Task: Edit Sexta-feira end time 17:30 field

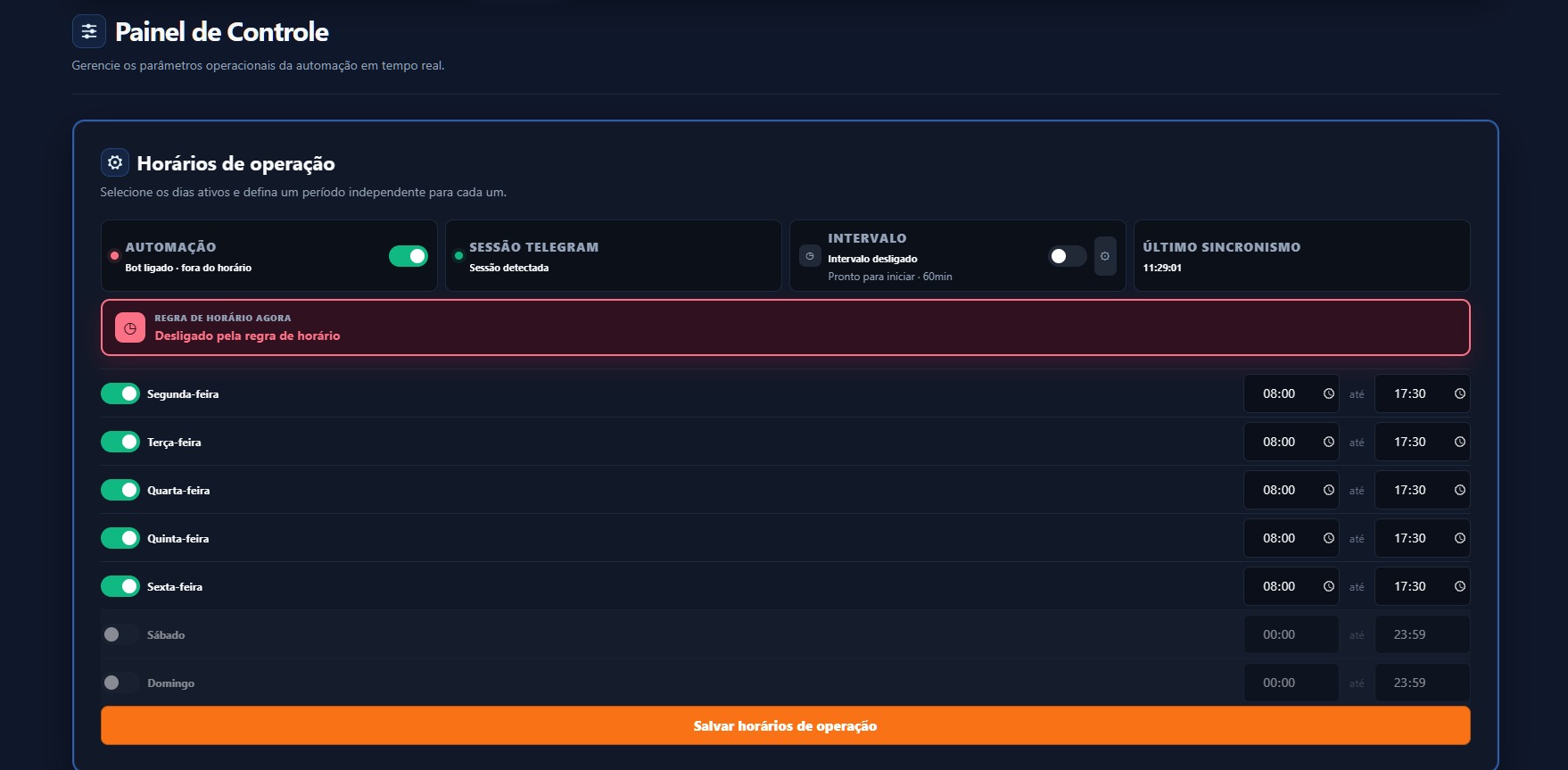Action: tap(1422, 586)
